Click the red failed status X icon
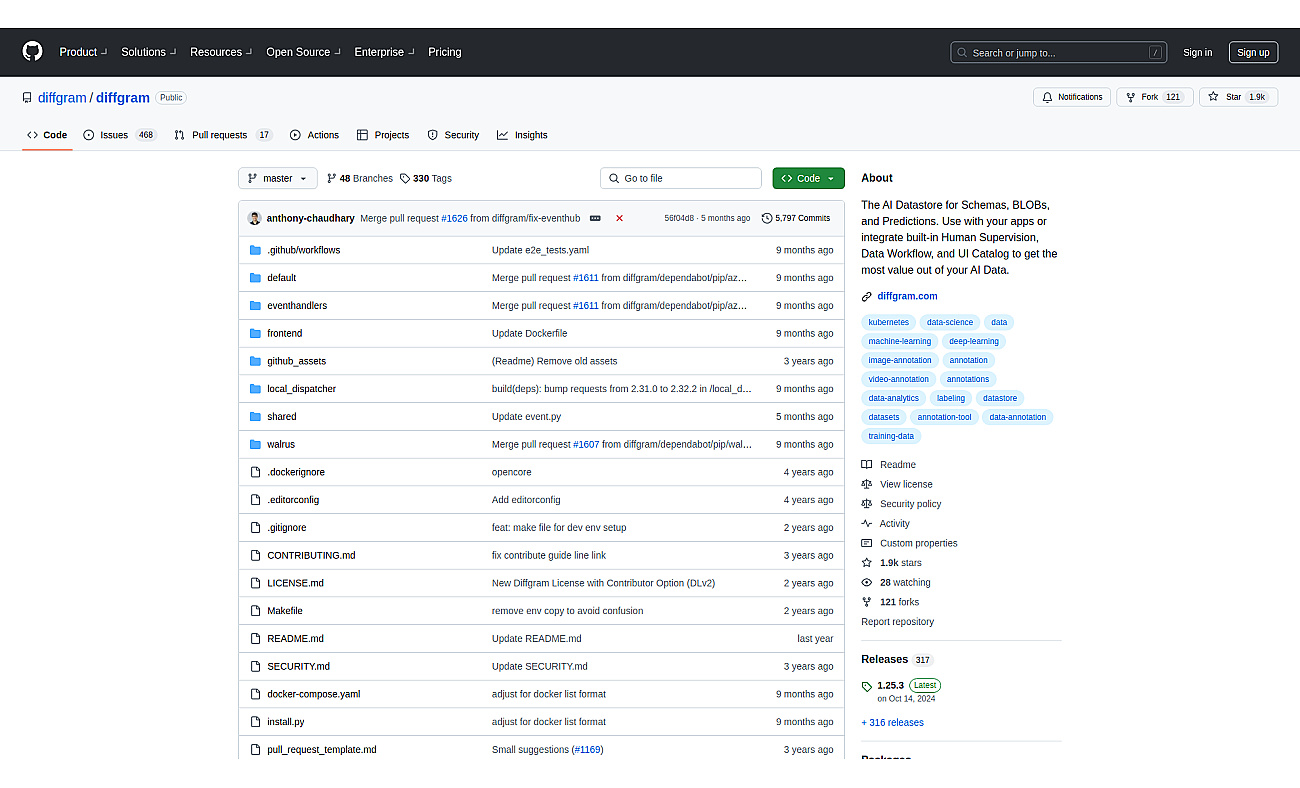 coord(620,218)
